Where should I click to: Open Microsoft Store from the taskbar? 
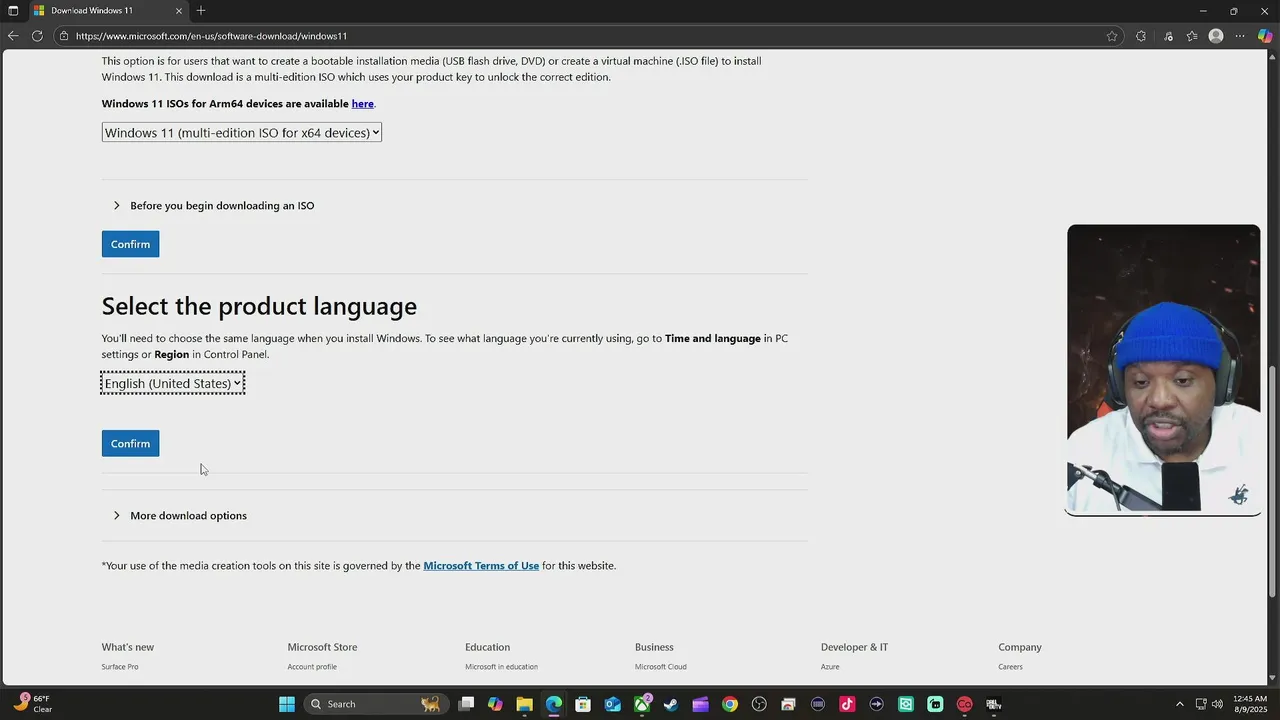583,704
